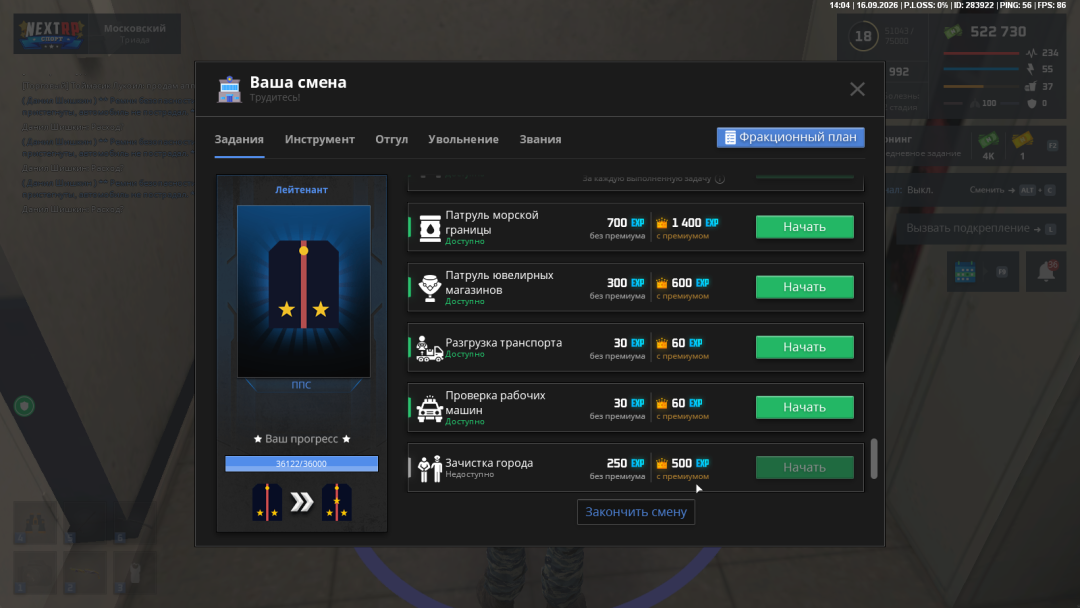Screen dimensions: 1080x608
Task: Click the building icon beside Ваша смена
Action: pos(229,90)
